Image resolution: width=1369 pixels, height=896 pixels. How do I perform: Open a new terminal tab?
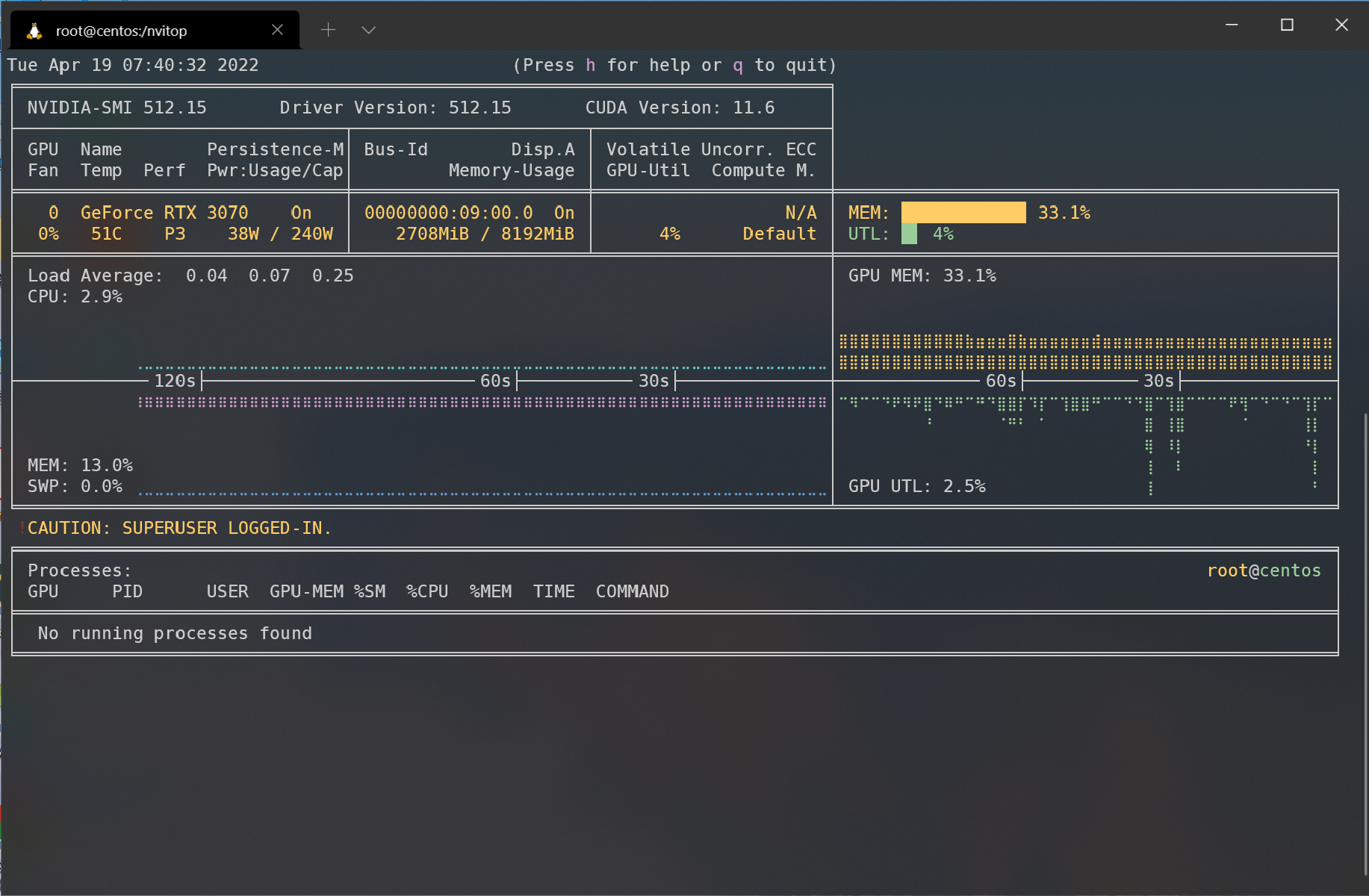pyautogui.click(x=328, y=30)
